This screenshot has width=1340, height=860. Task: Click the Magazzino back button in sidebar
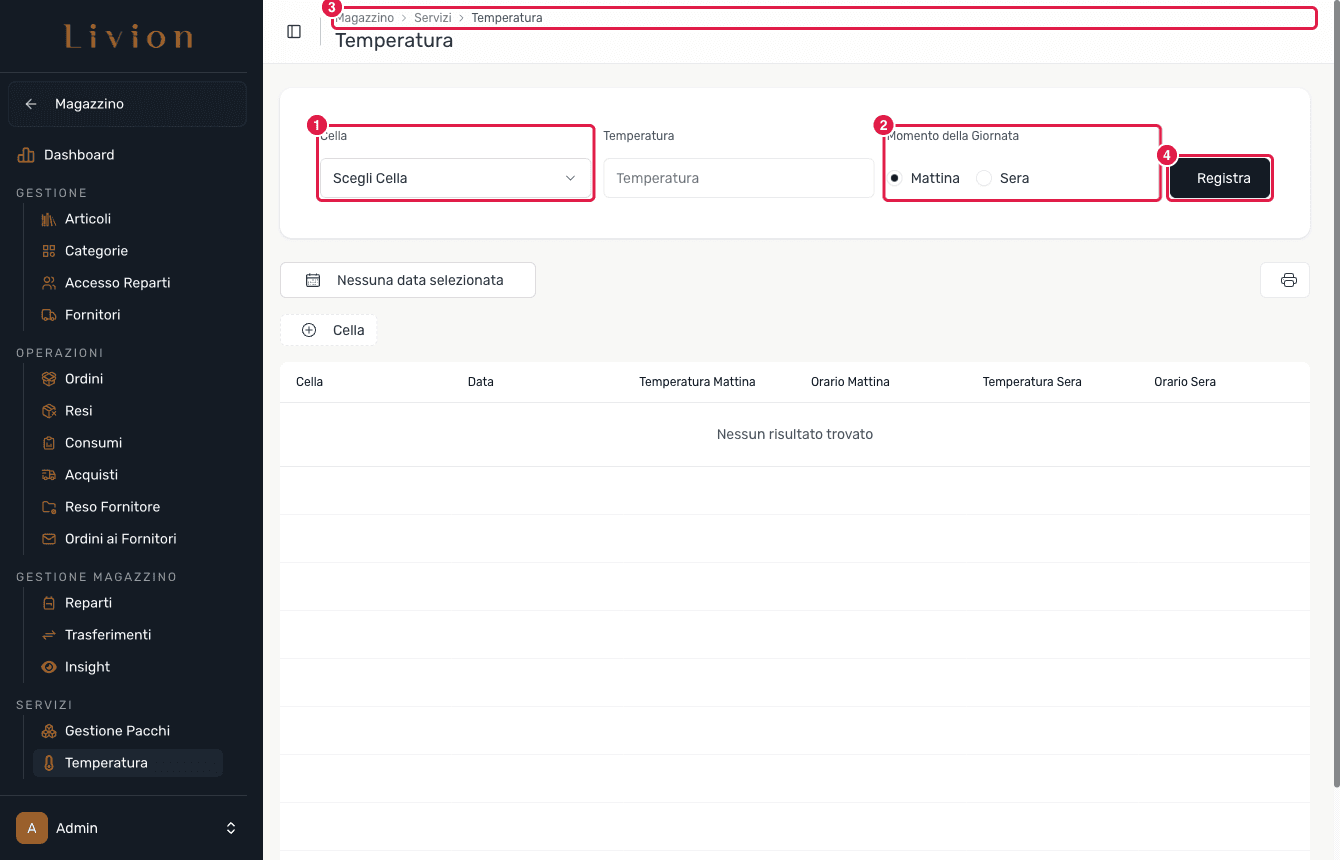tap(127, 104)
